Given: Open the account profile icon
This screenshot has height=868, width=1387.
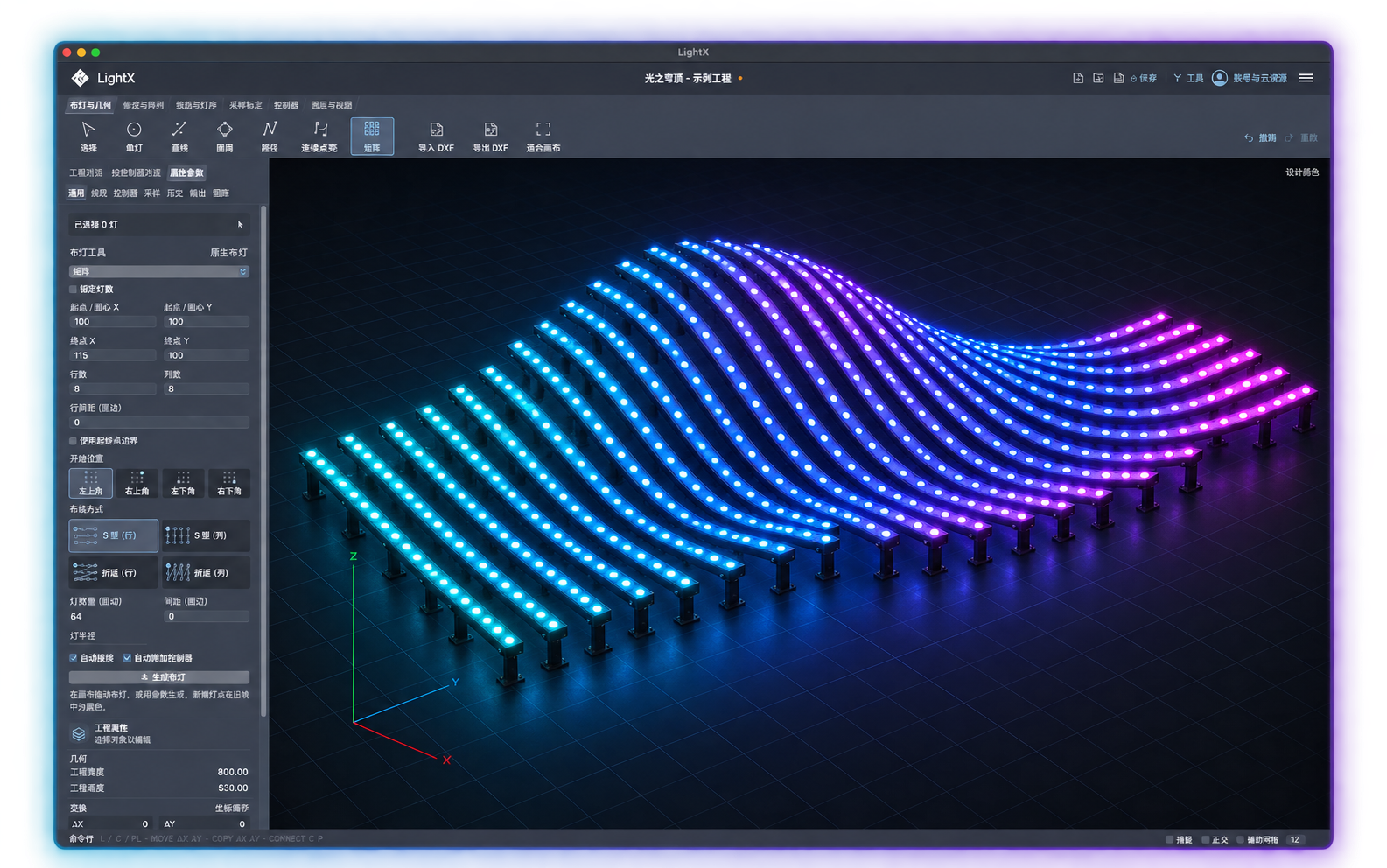Looking at the screenshot, I should tap(1220, 78).
